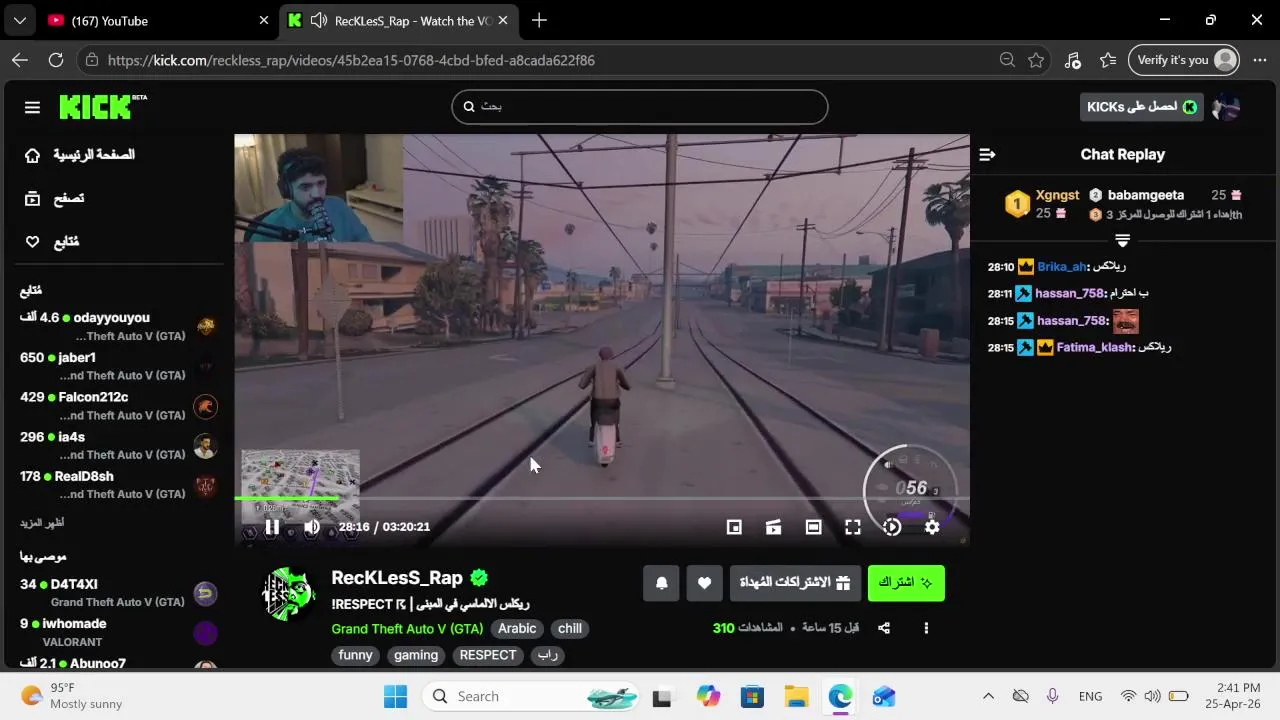Open RealD8sh followed channel
The height and width of the screenshot is (720, 1280).
tap(118, 485)
